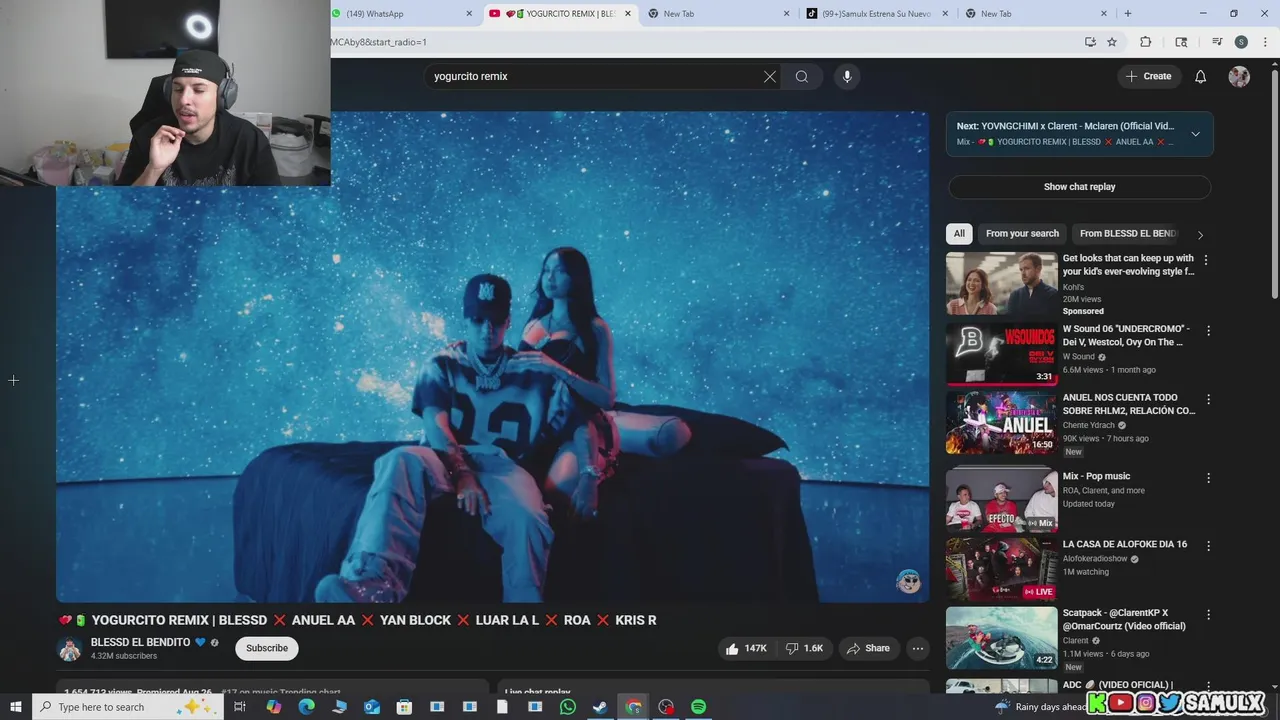
Task: Open options menu for W Sound 06 video
Action: pos(1208,330)
